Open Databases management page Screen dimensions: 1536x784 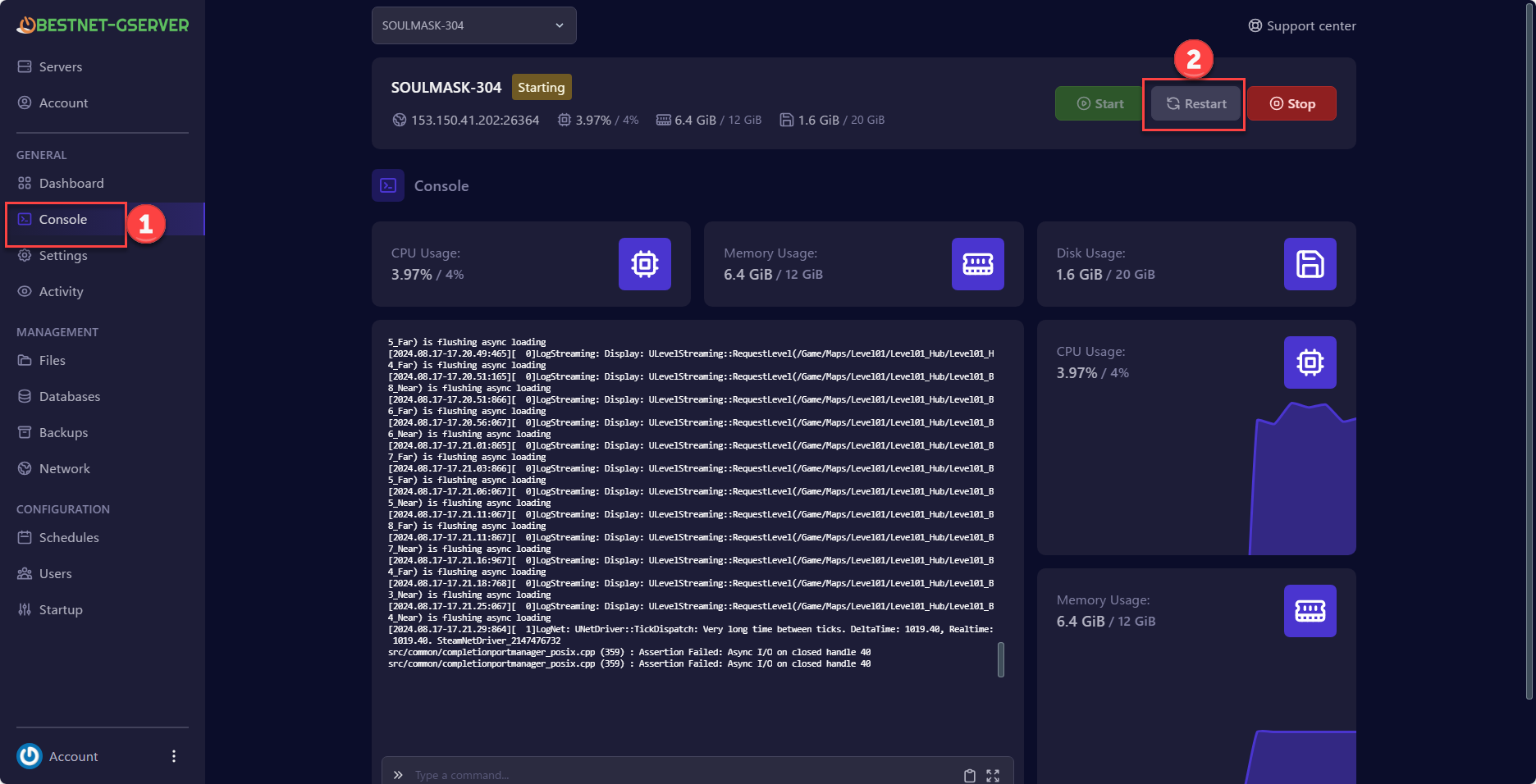(70, 396)
